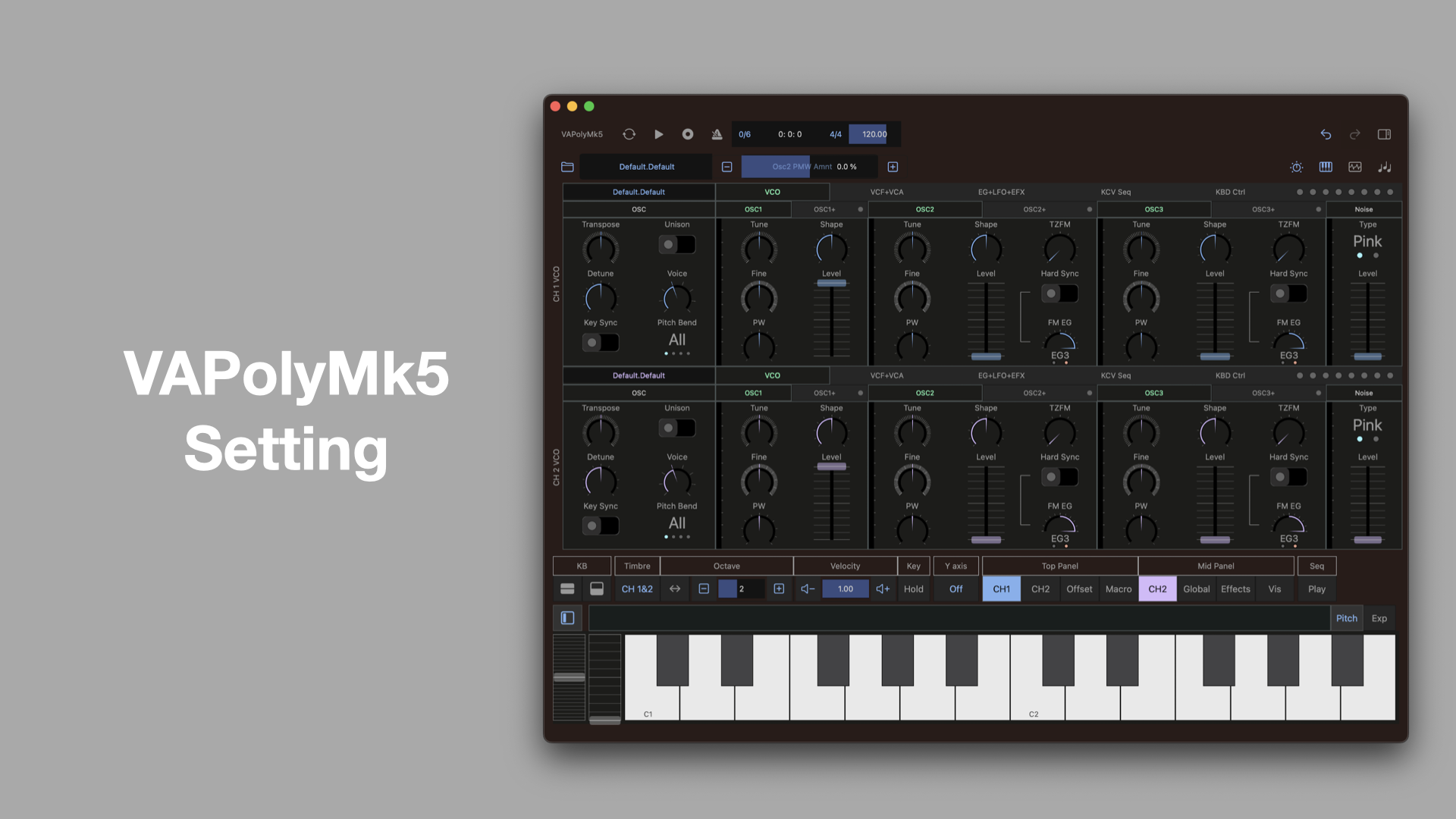
Task: Toggle the right sidebar panel icon
Action: pyautogui.click(x=1384, y=134)
